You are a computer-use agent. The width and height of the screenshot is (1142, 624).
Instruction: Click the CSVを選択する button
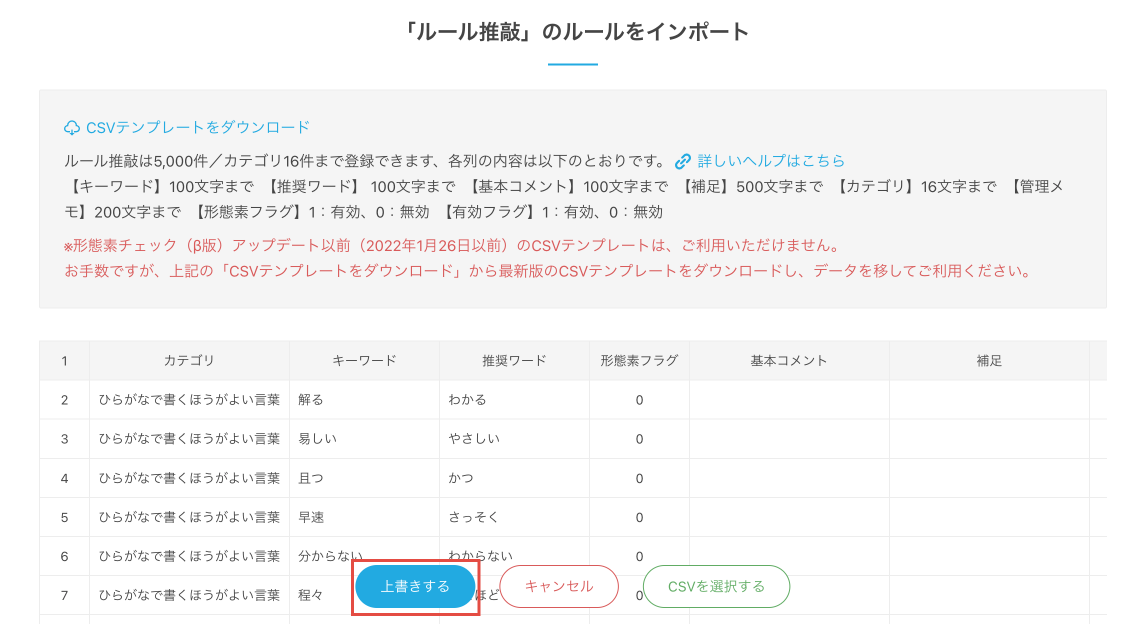716,586
